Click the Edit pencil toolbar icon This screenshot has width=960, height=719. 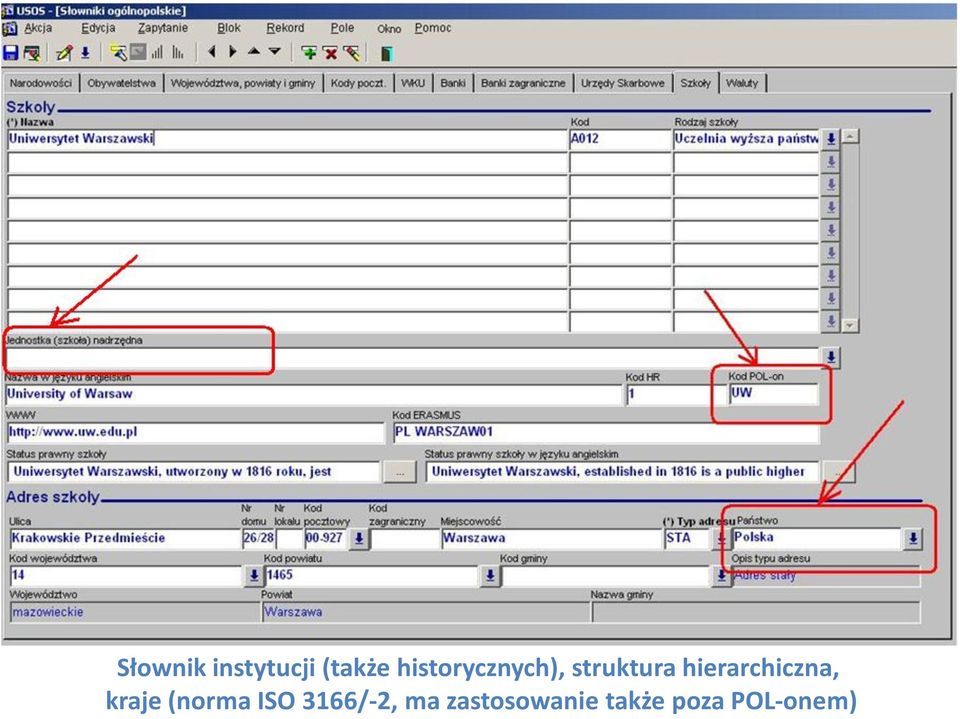(x=64, y=53)
